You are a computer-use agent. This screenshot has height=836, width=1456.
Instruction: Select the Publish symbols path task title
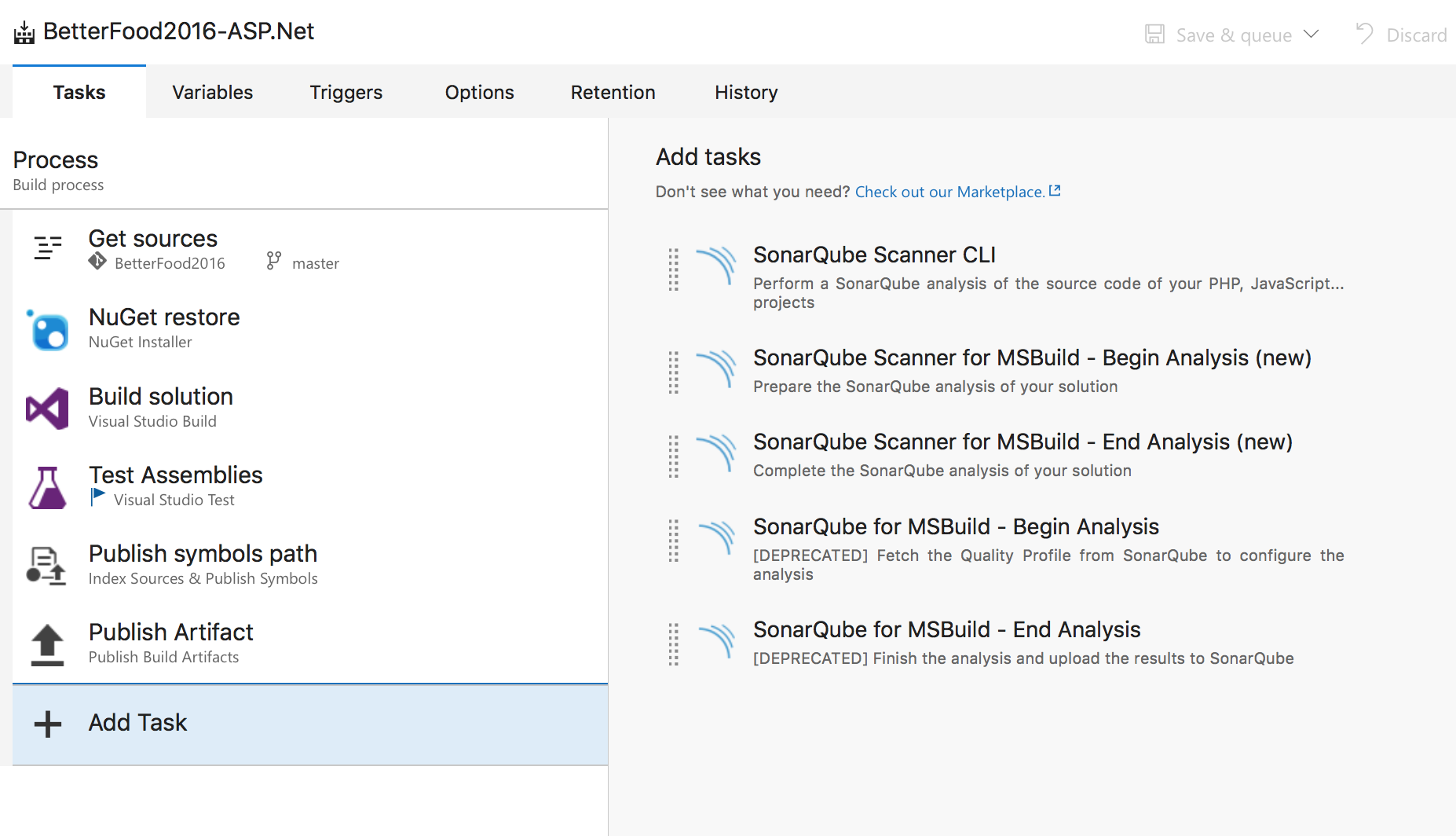click(x=203, y=553)
